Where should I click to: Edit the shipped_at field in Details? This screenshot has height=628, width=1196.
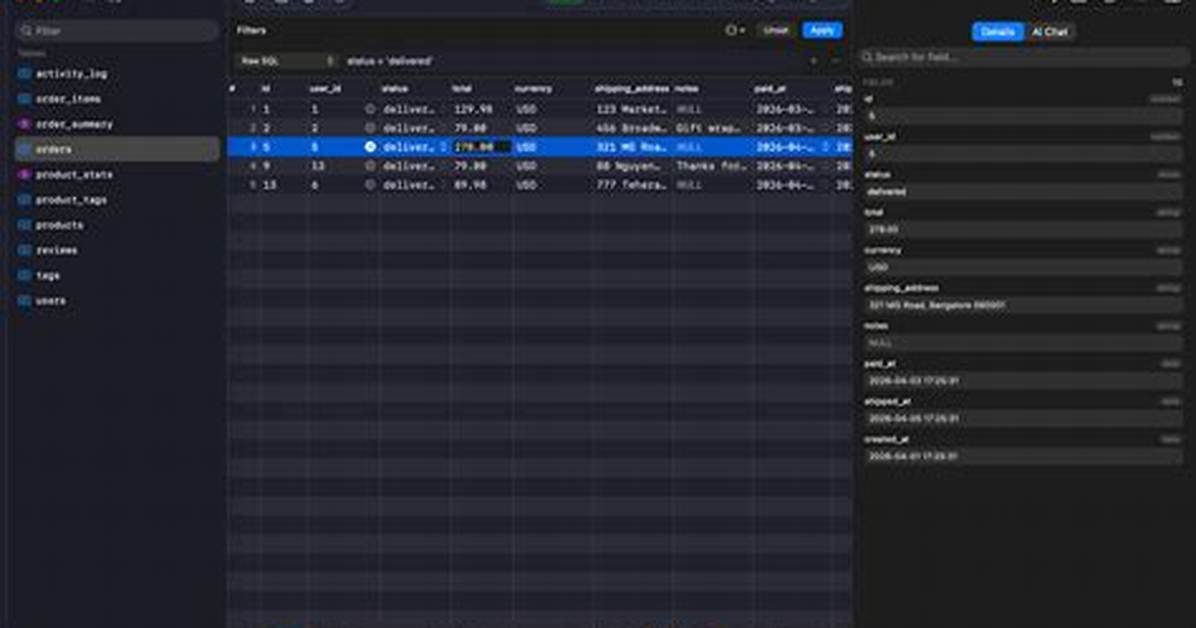pyautogui.click(x=1022, y=419)
